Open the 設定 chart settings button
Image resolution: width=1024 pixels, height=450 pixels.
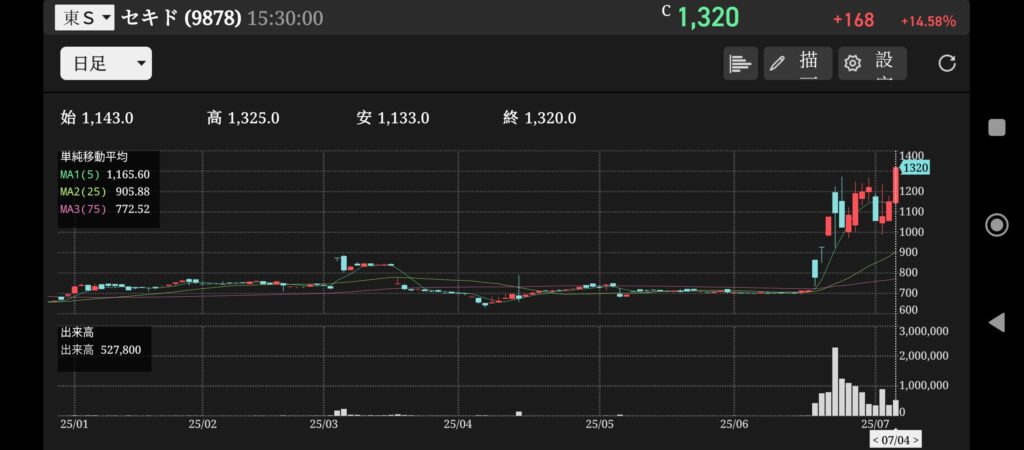tap(872, 63)
